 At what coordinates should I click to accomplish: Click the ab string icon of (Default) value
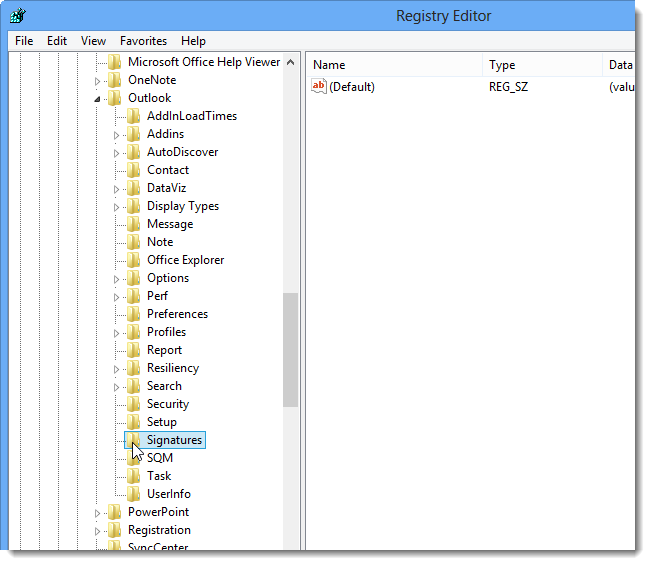pos(319,87)
